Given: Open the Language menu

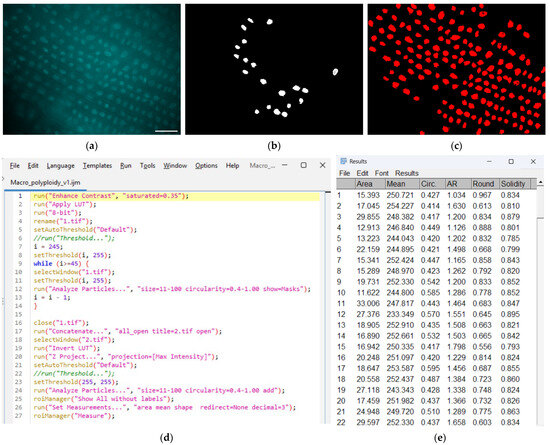Looking at the screenshot, I should [60, 166].
